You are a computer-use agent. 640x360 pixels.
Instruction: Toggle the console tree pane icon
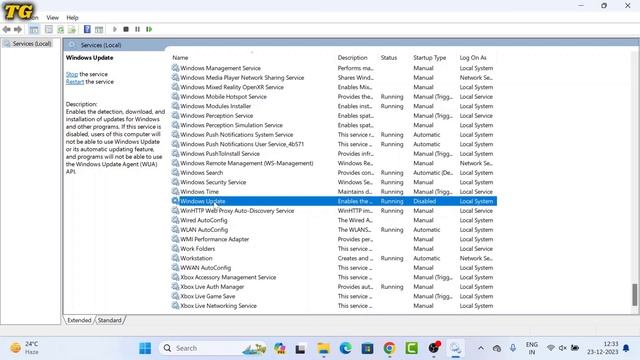pos(34,29)
